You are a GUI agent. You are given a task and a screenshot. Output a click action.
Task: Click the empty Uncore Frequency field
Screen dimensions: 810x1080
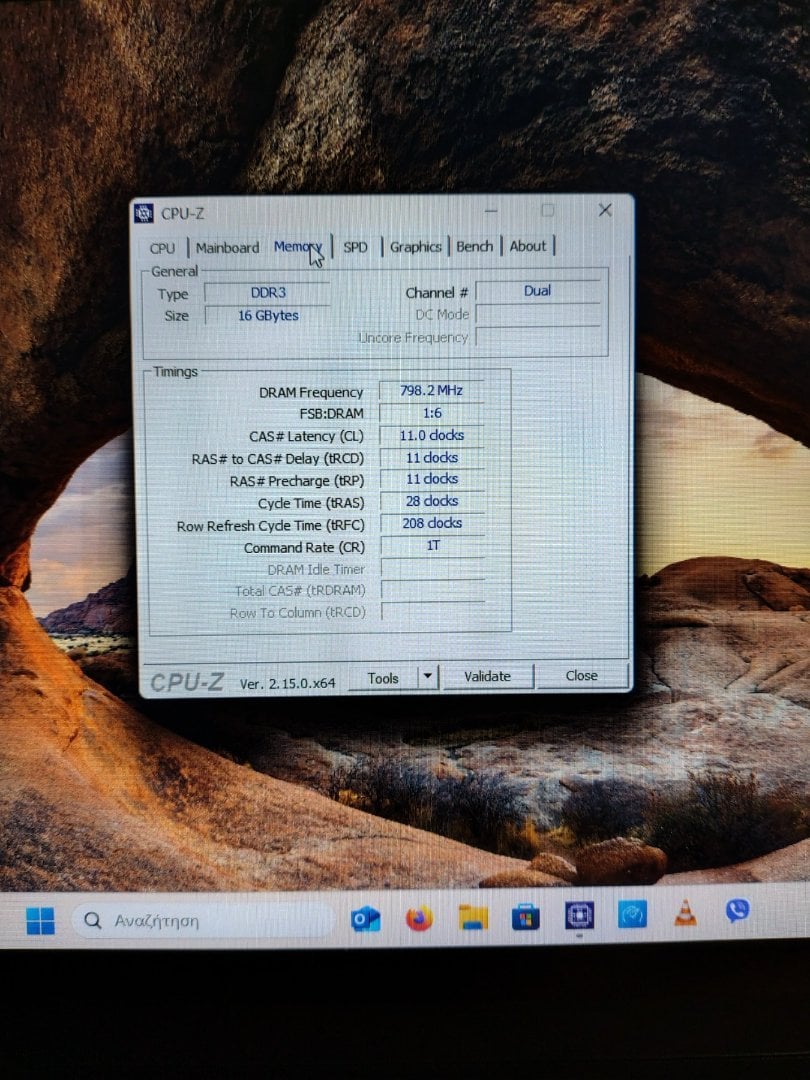pos(538,338)
